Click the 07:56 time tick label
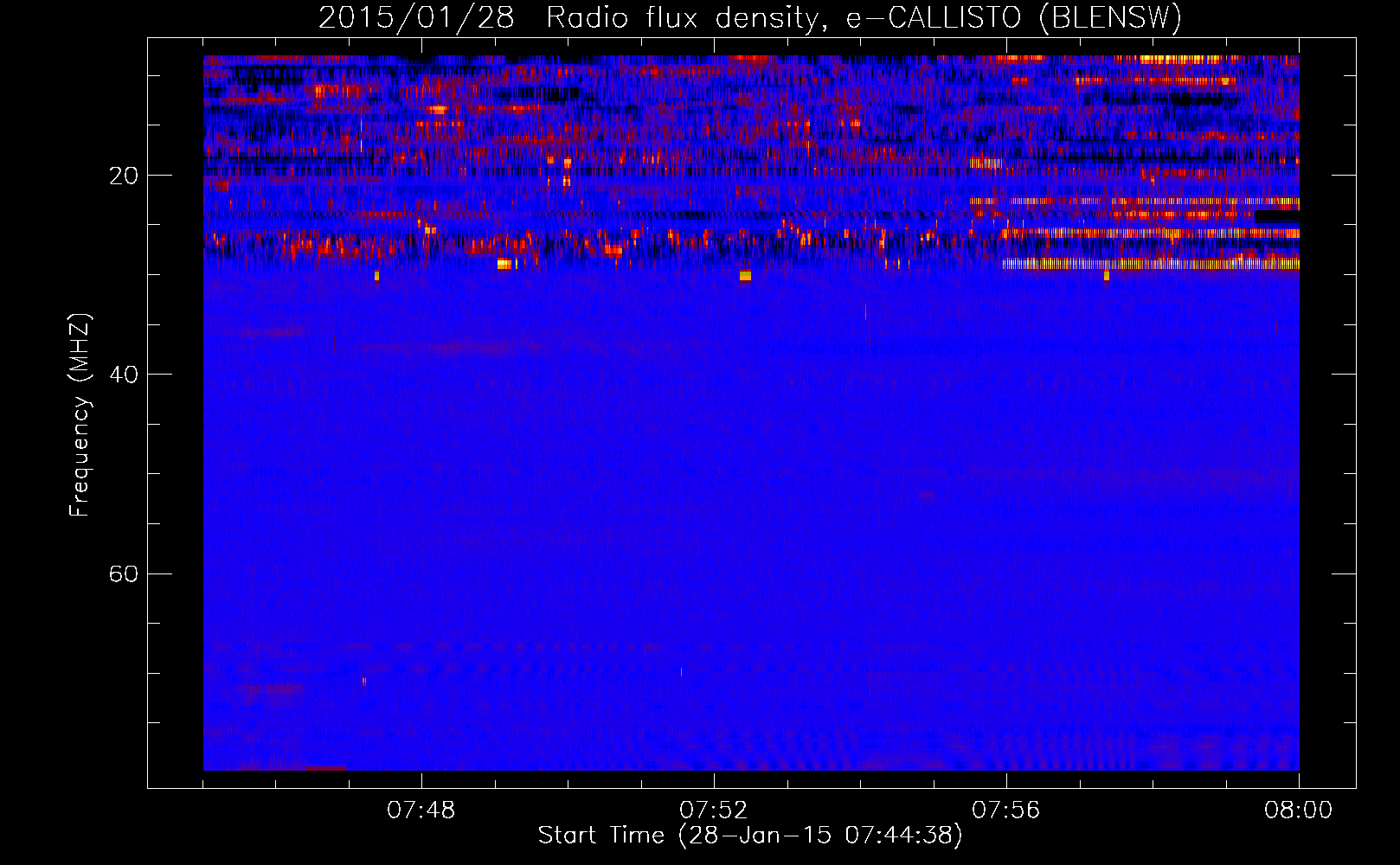Viewport: 1400px width, 865px height. (x=1006, y=811)
